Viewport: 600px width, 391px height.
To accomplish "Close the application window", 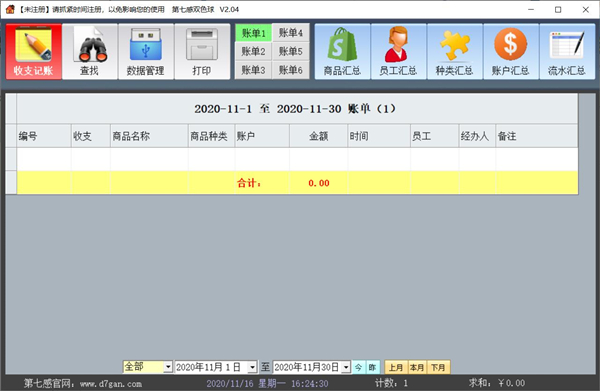I will (x=585, y=10).
